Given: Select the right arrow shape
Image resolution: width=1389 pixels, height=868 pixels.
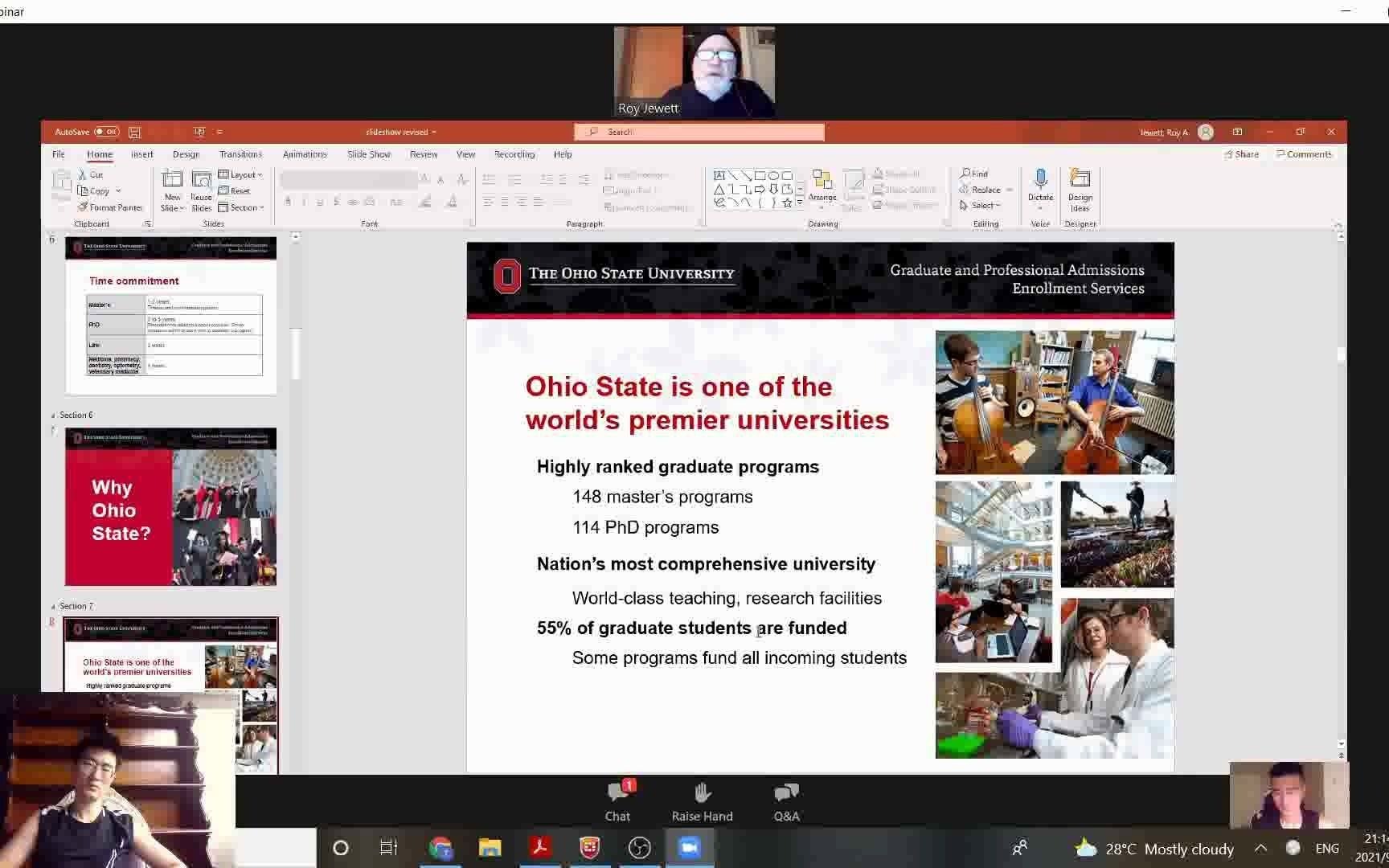Looking at the screenshot, I should click(x=759, y=189).
